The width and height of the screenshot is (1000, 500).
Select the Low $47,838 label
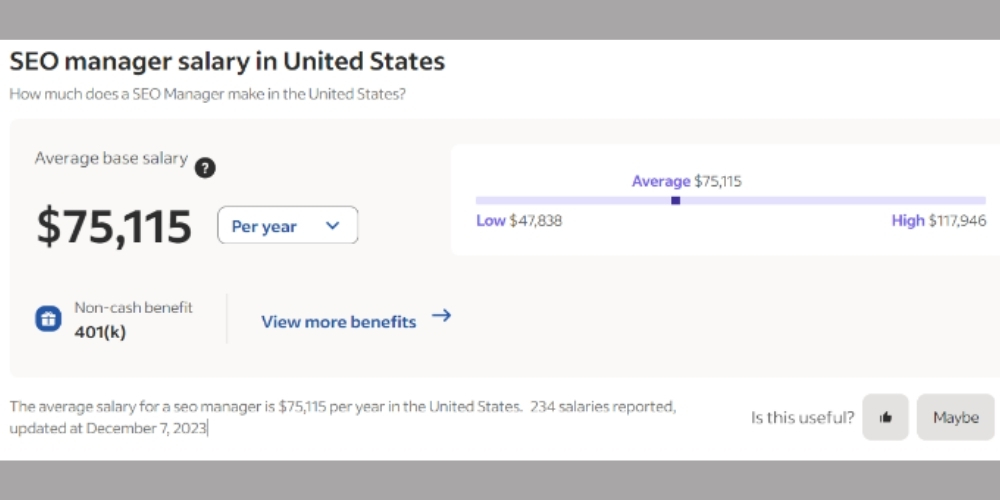click(519, 221)
